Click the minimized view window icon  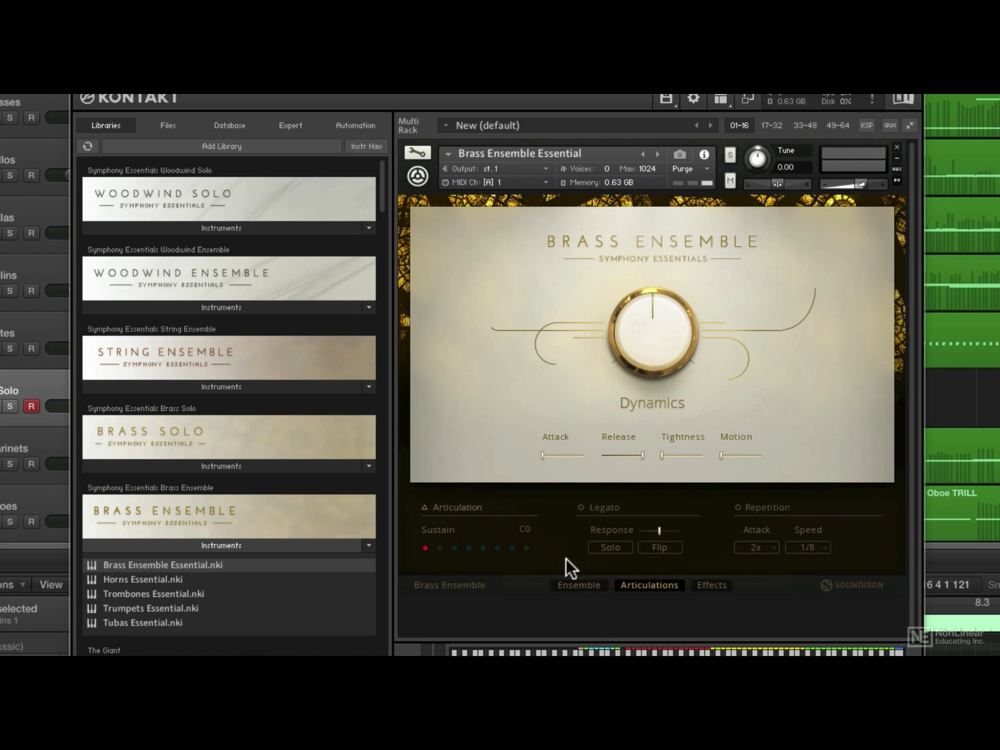pos(747,99)
